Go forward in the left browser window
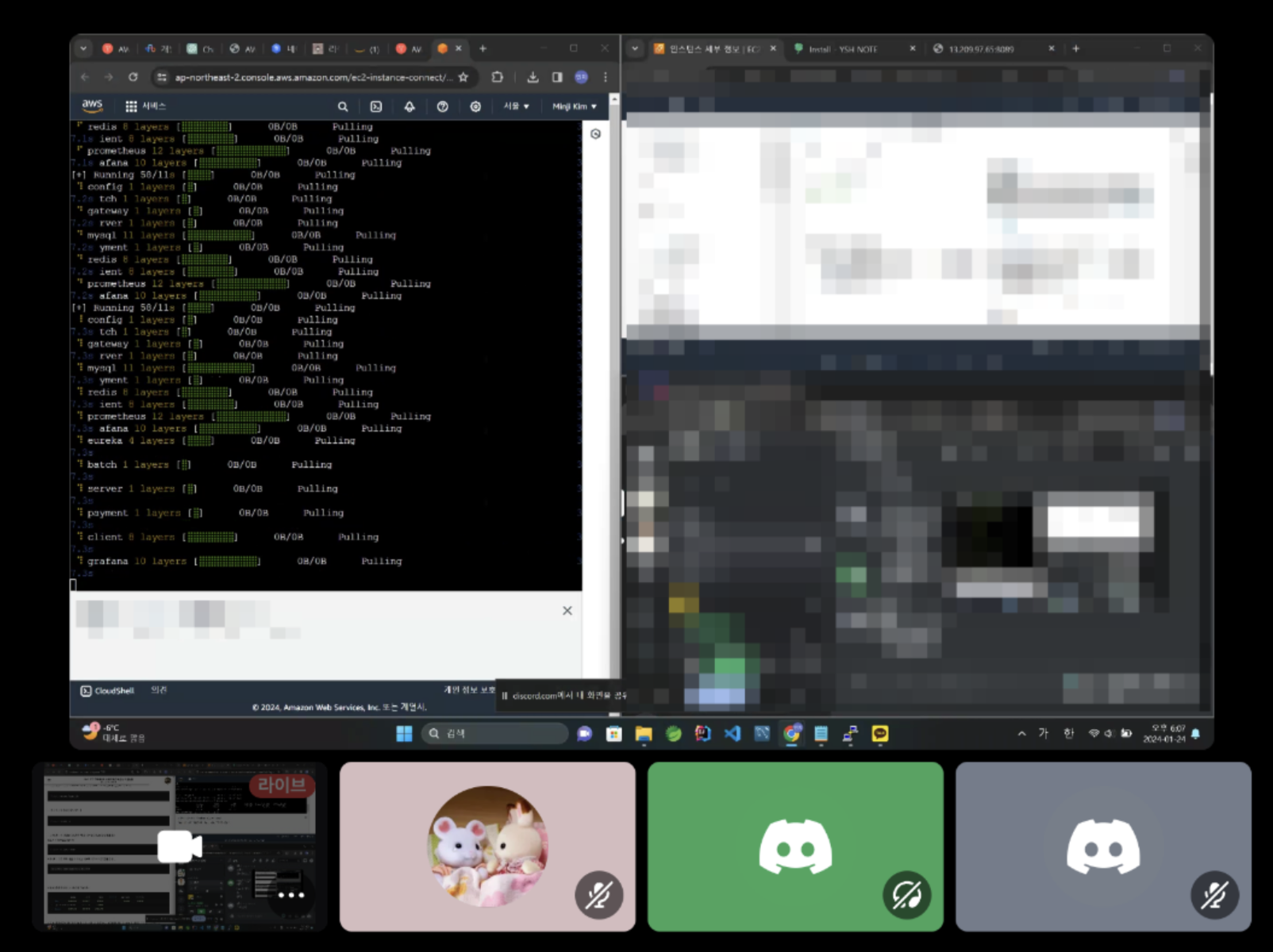This screenshot has width=1273, height=952. tap(109, 77)
